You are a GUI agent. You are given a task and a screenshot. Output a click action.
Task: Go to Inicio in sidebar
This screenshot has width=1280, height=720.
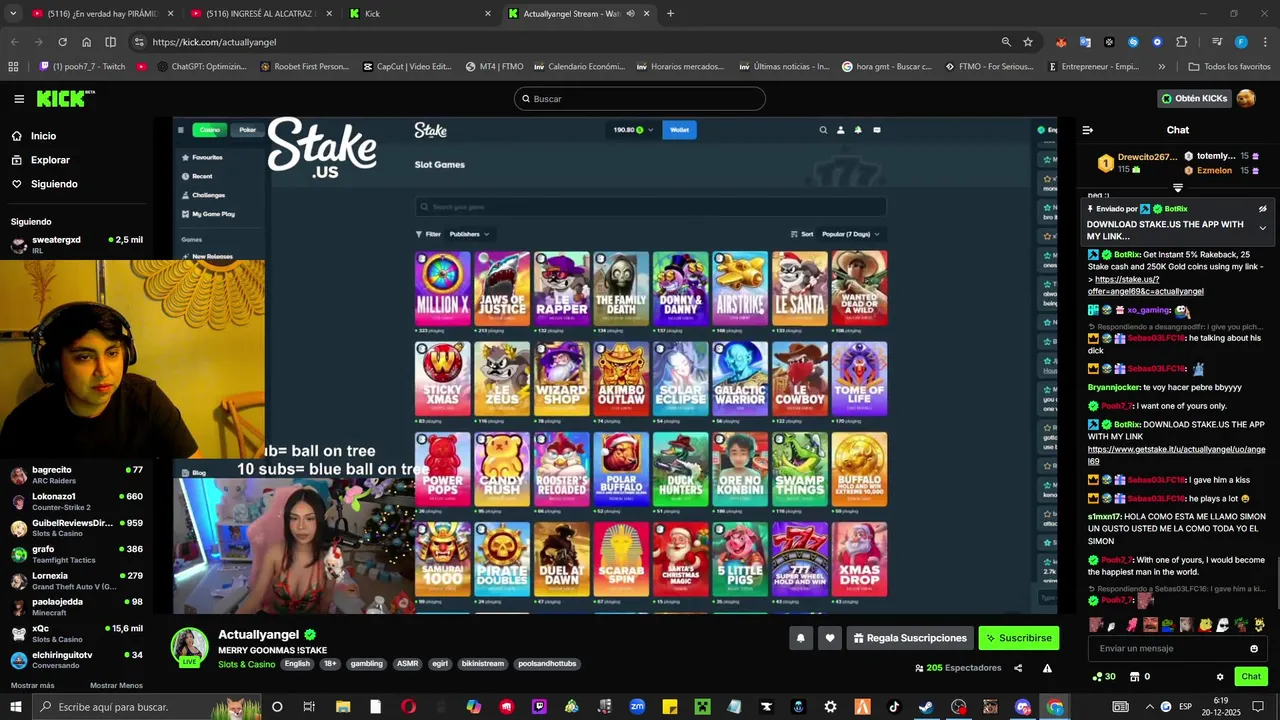33,136
